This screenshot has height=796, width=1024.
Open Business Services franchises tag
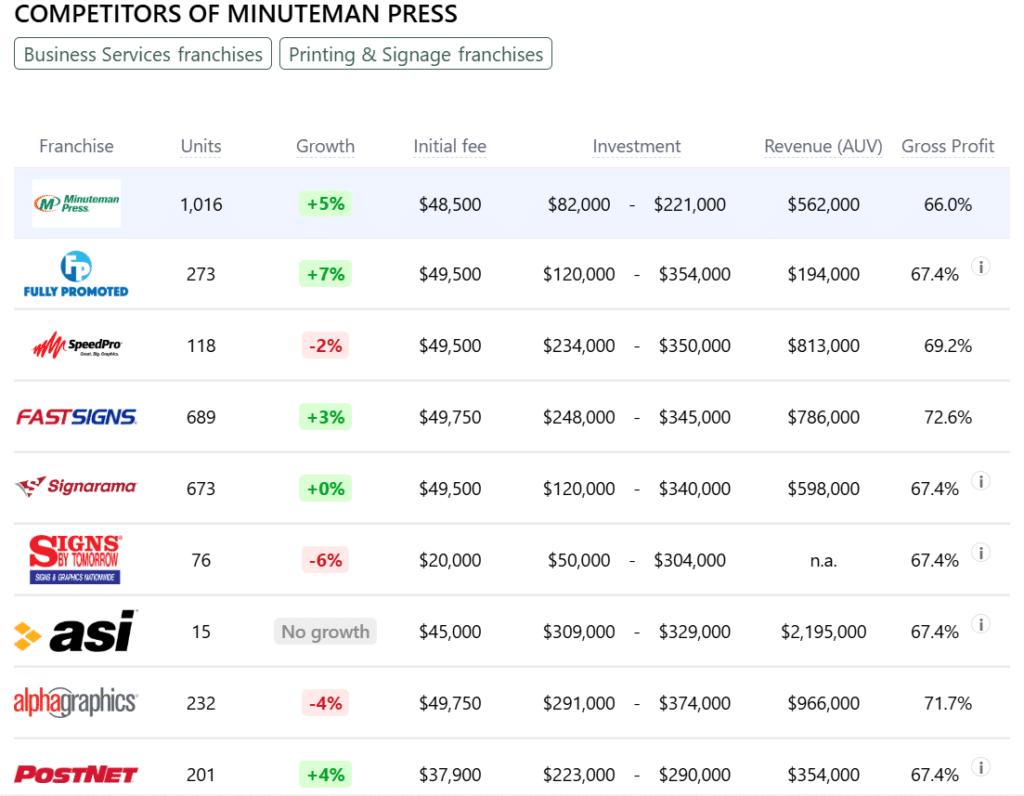[x=143, y=54]
